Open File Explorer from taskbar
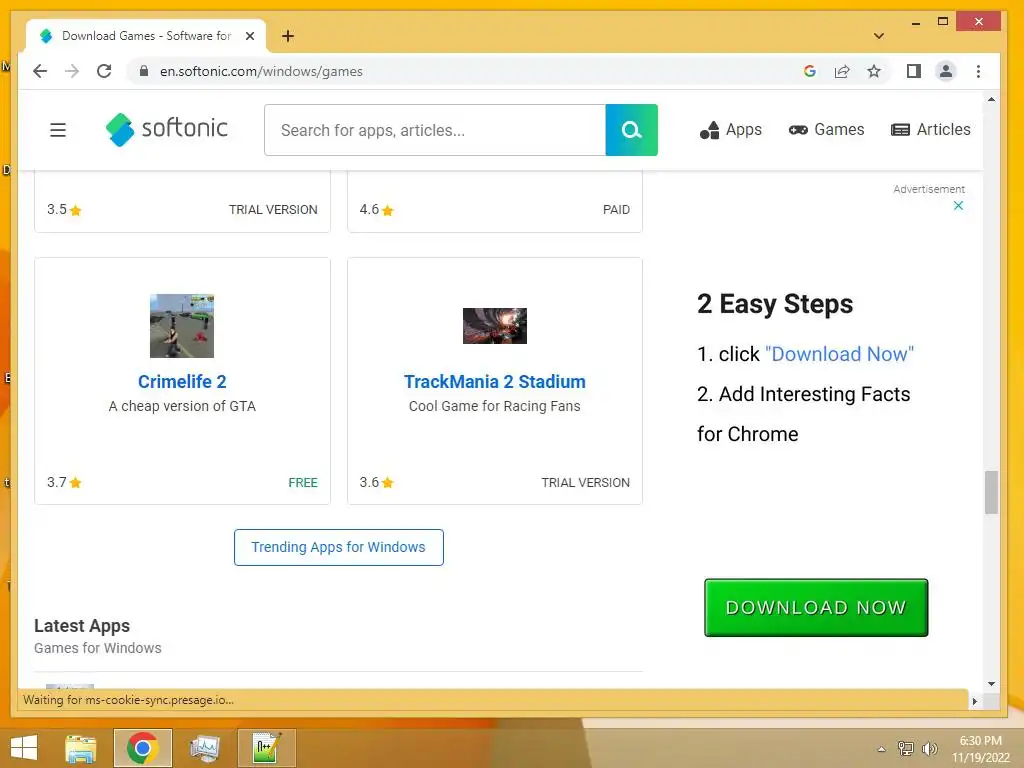The height and width of the screenshot is (768, 1024). 81,748
